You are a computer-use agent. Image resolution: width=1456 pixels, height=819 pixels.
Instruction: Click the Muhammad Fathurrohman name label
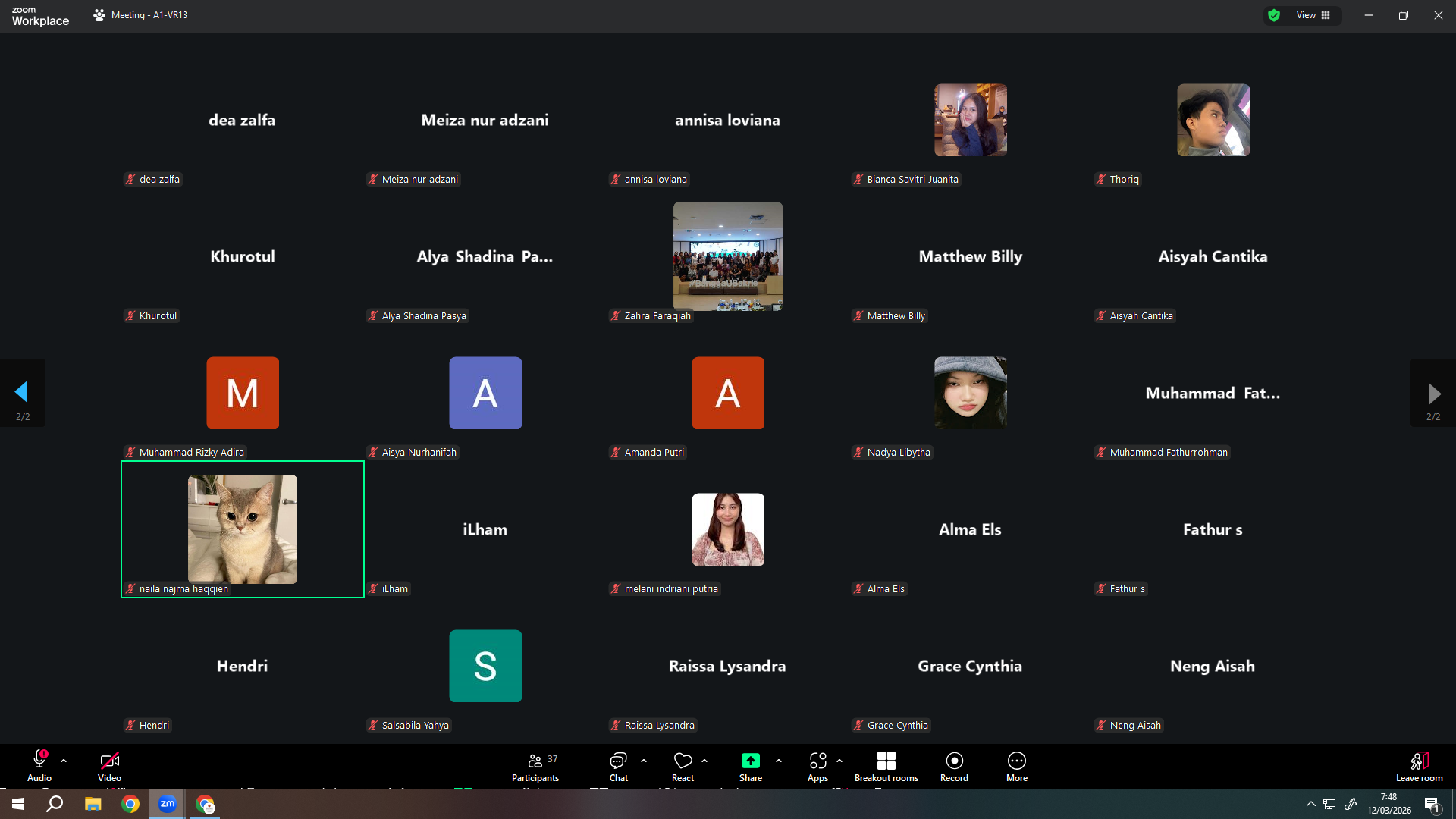pyautogui.click(x=1163, y=453)
